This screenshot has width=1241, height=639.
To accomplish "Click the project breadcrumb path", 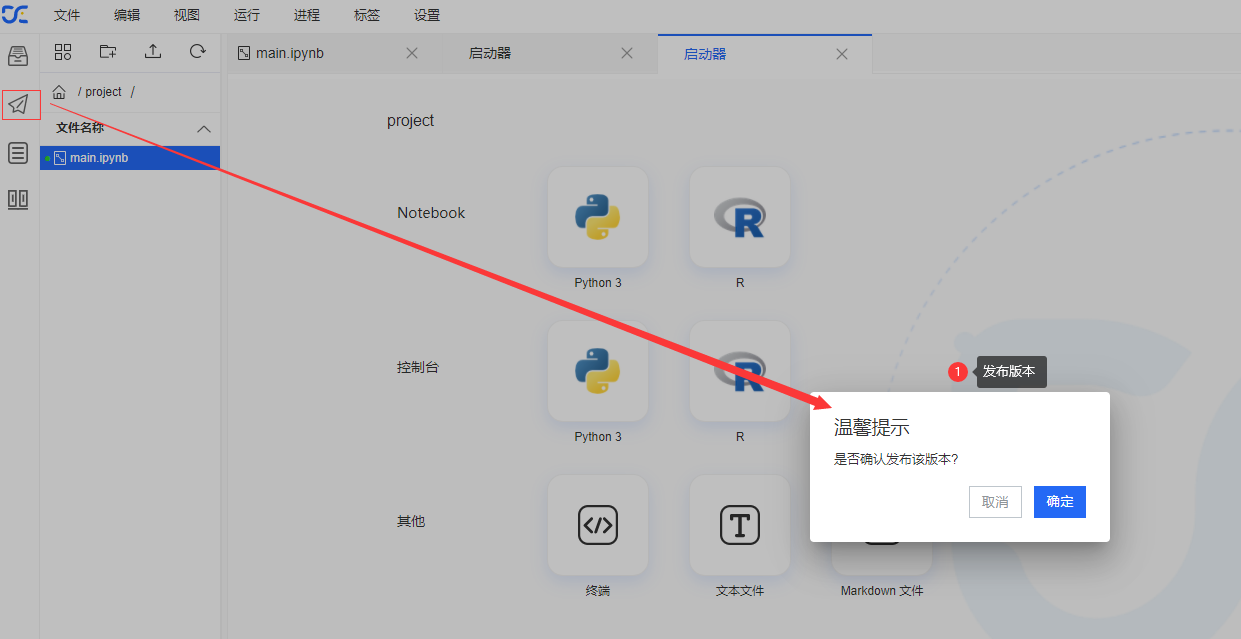I will (x=103, y=92).
